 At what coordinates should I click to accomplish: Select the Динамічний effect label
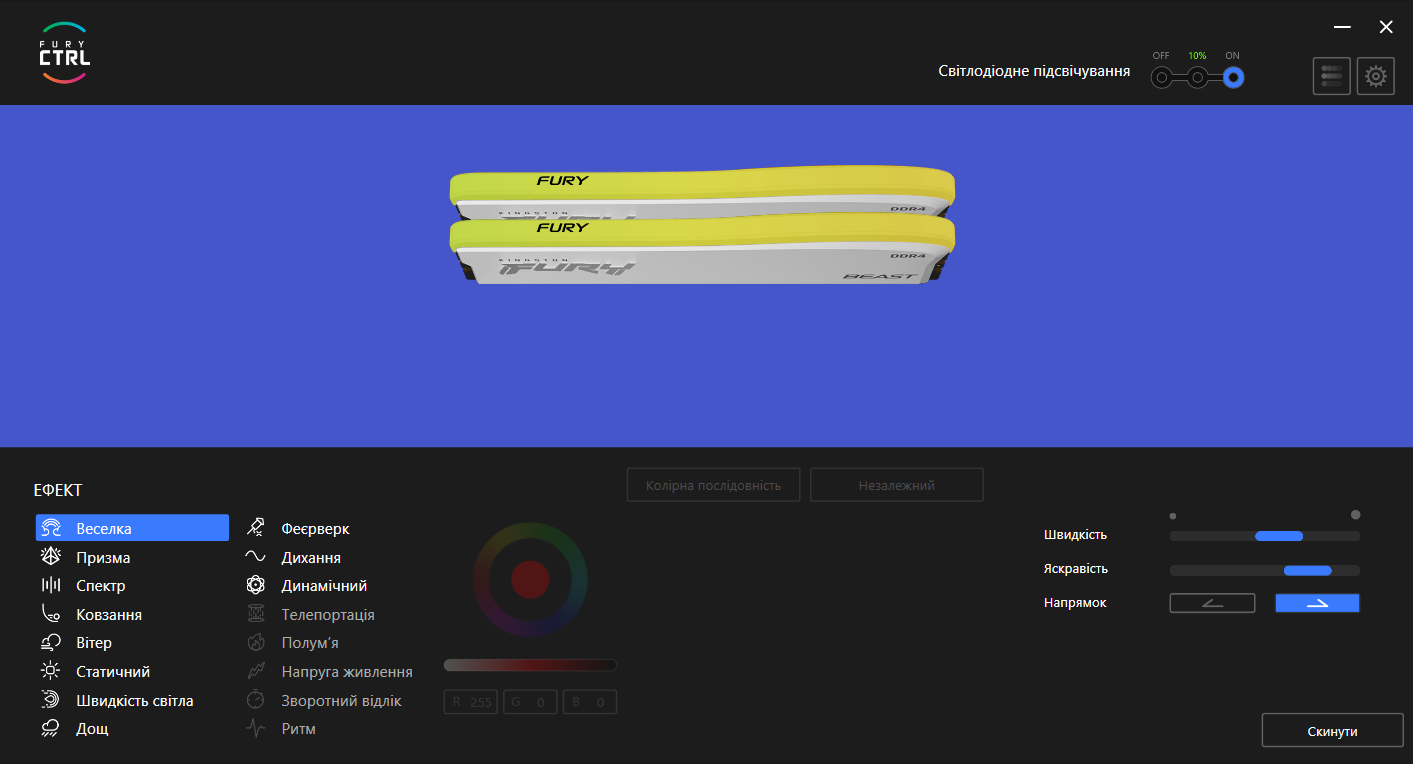tap(324, 585)
